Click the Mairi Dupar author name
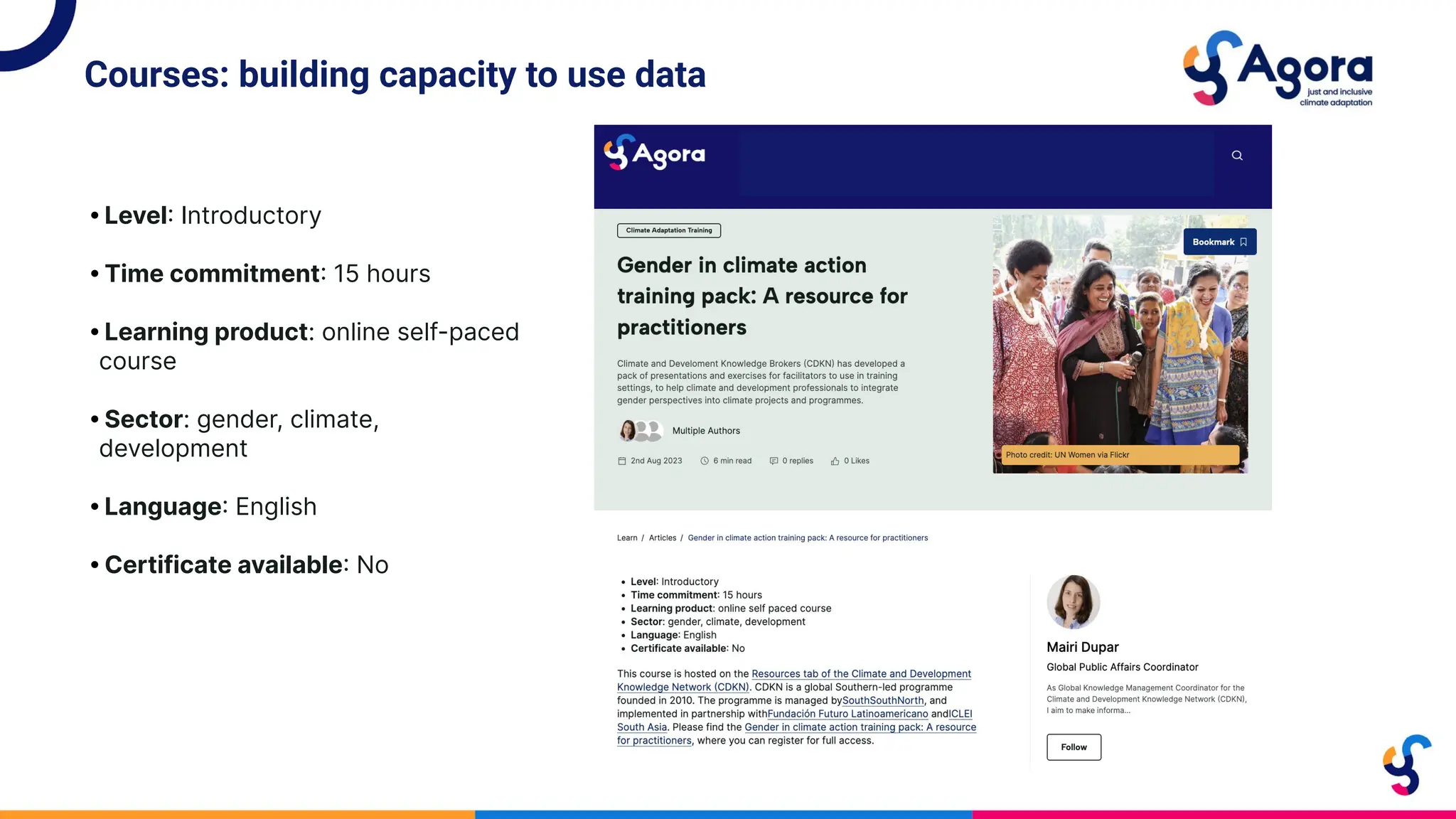Viewport: 1456px width, 819px height. [1082, 647]
